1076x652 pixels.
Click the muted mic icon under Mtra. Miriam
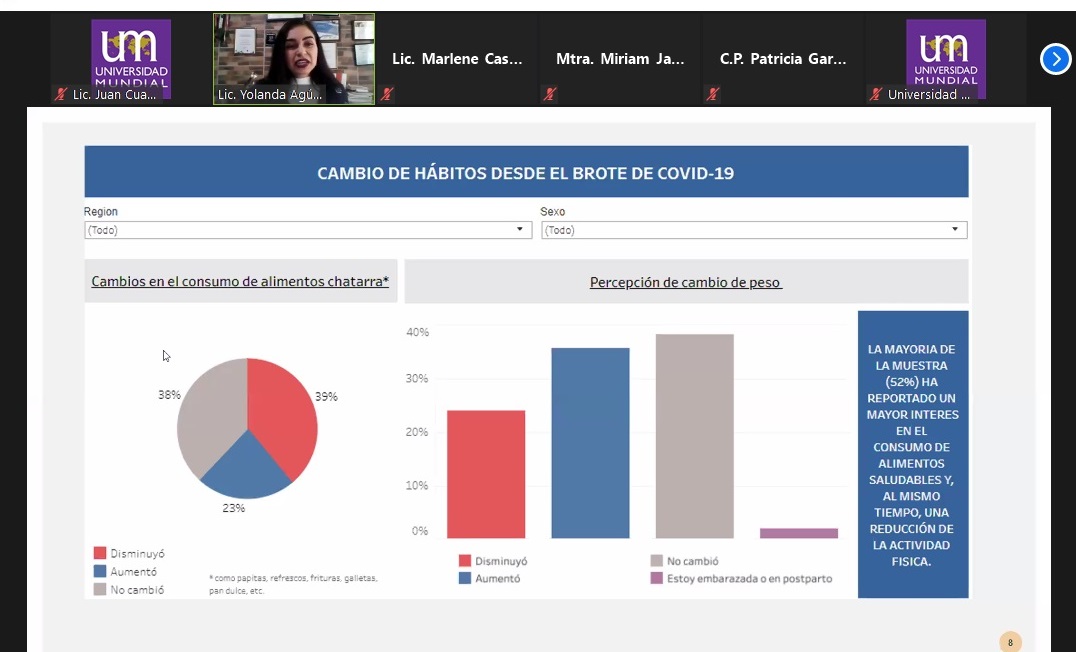tap(550, 95)
